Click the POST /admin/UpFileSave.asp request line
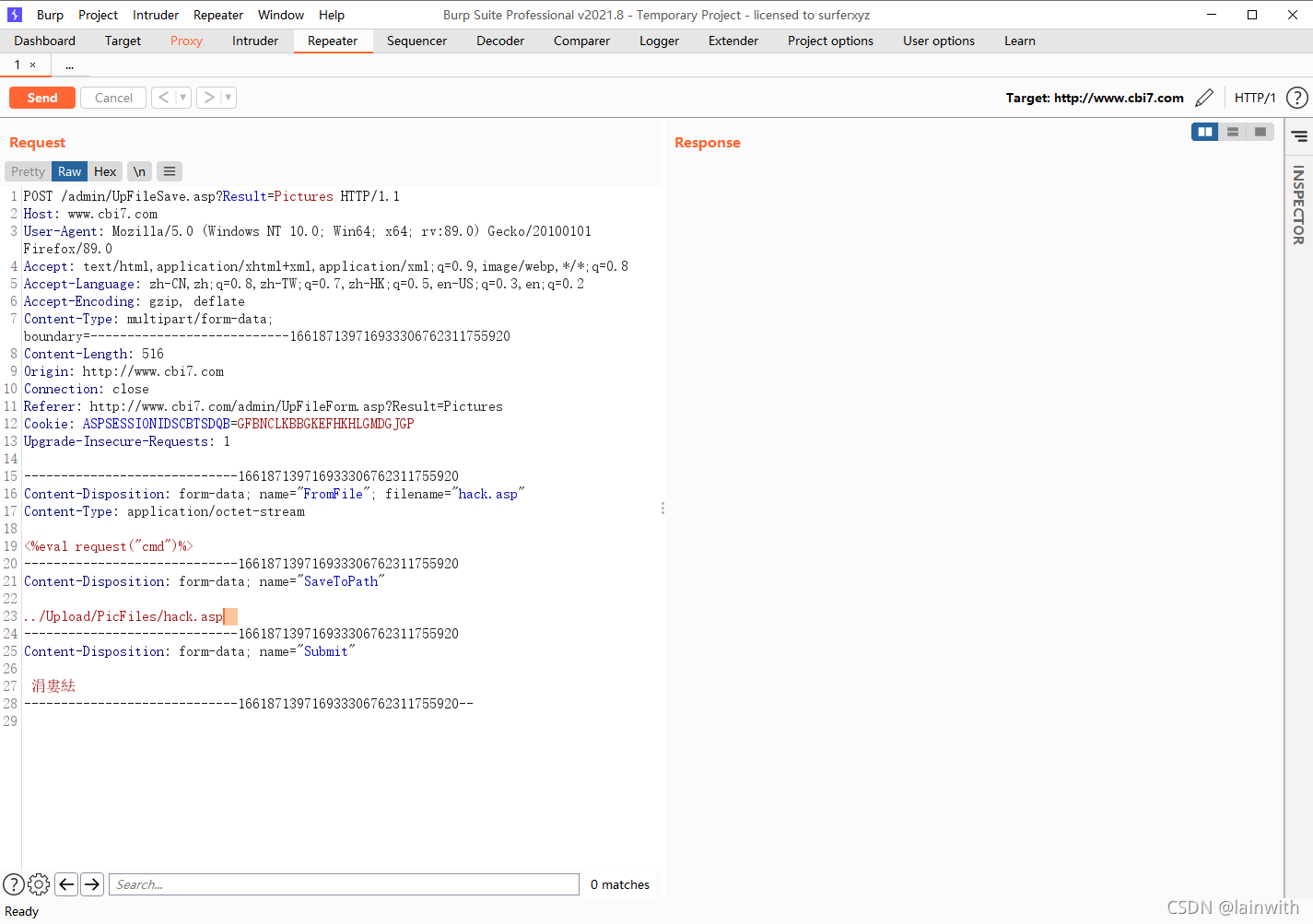 [212, 196]
